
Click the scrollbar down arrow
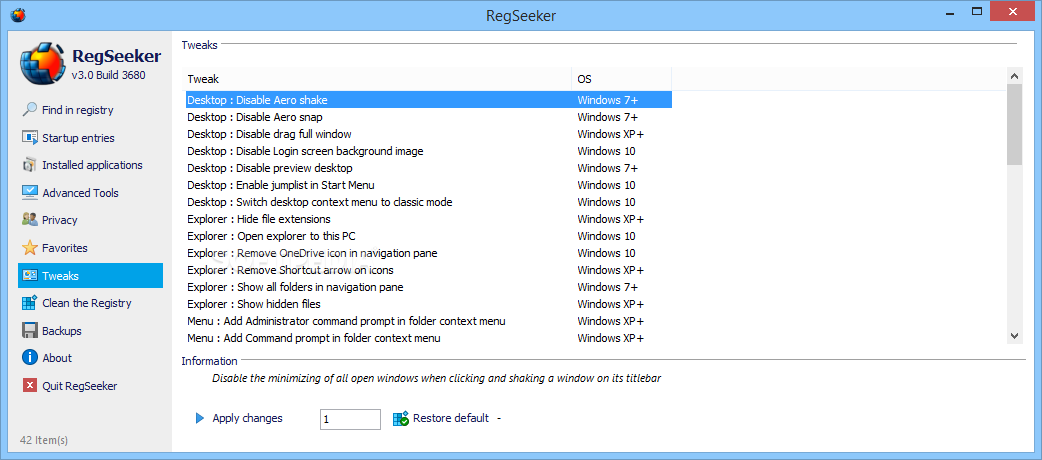pyautogui.click(x=1014, y=336)
